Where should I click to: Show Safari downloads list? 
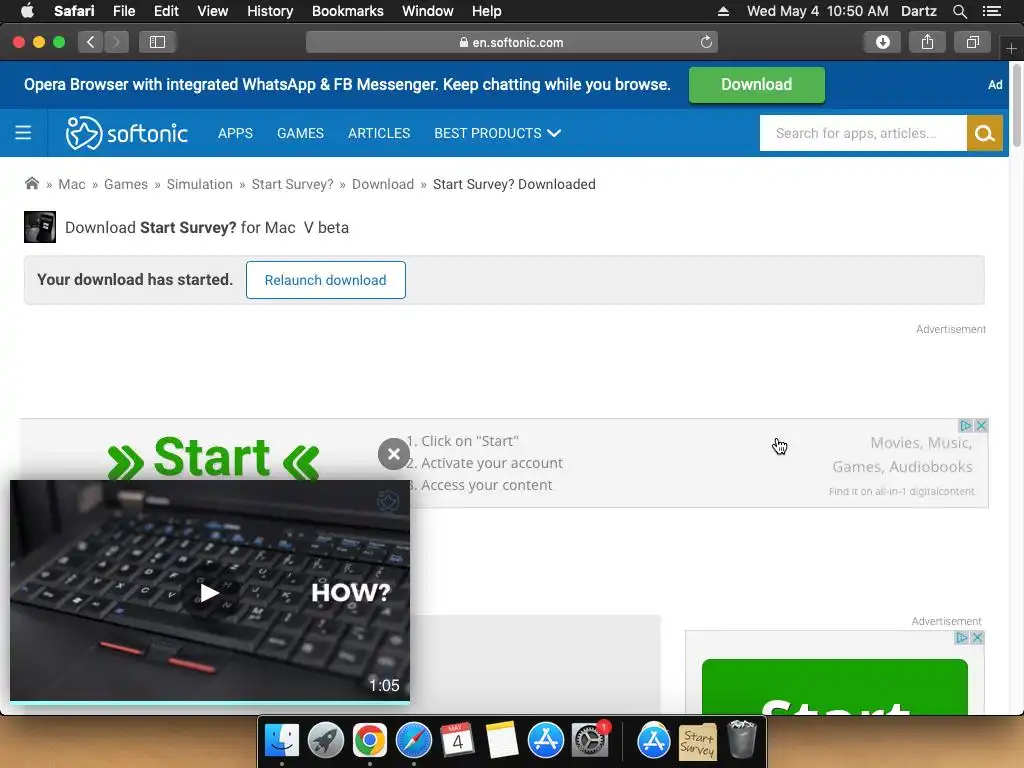pyautogui.click(x=882, y=42)
